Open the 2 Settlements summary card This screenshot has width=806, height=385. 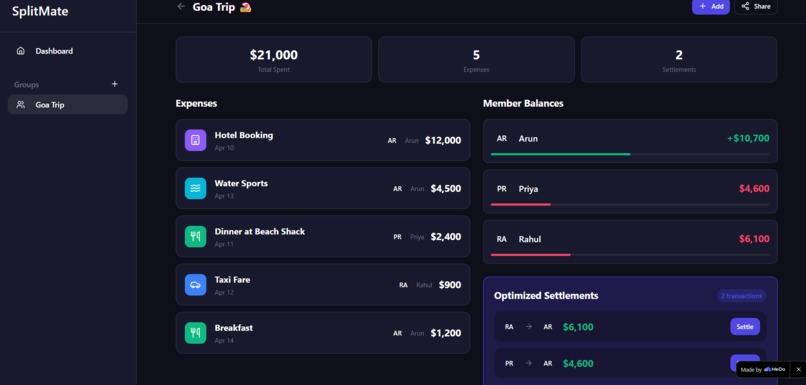(679, 60)
